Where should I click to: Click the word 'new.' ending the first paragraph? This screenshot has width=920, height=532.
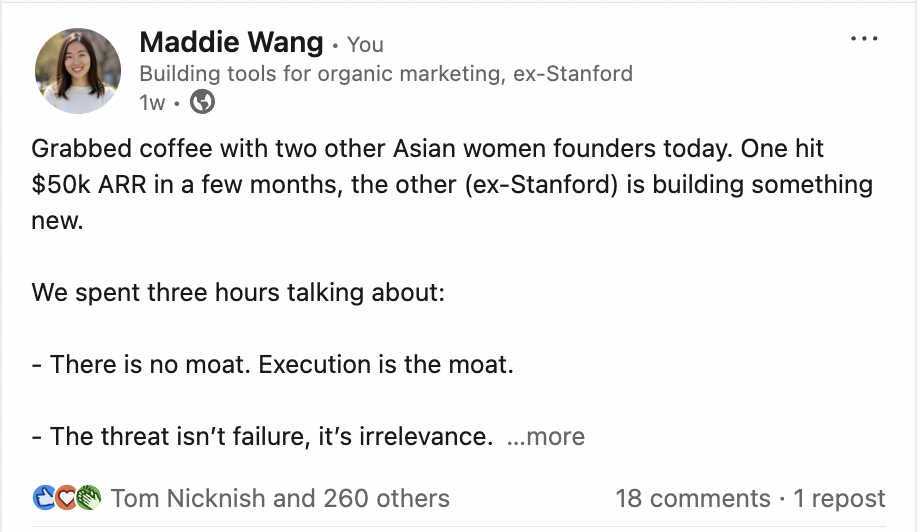[57, 221]
